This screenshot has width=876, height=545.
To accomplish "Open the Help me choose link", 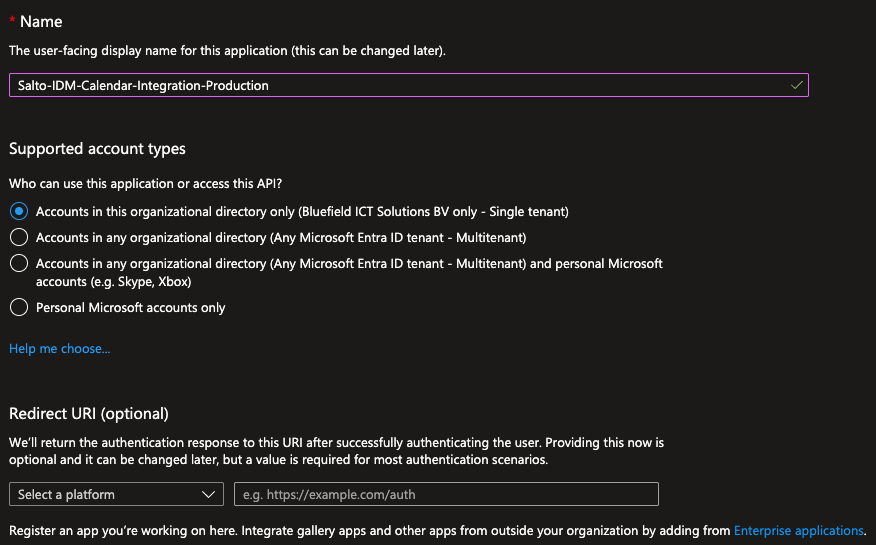I will point(59,349).
